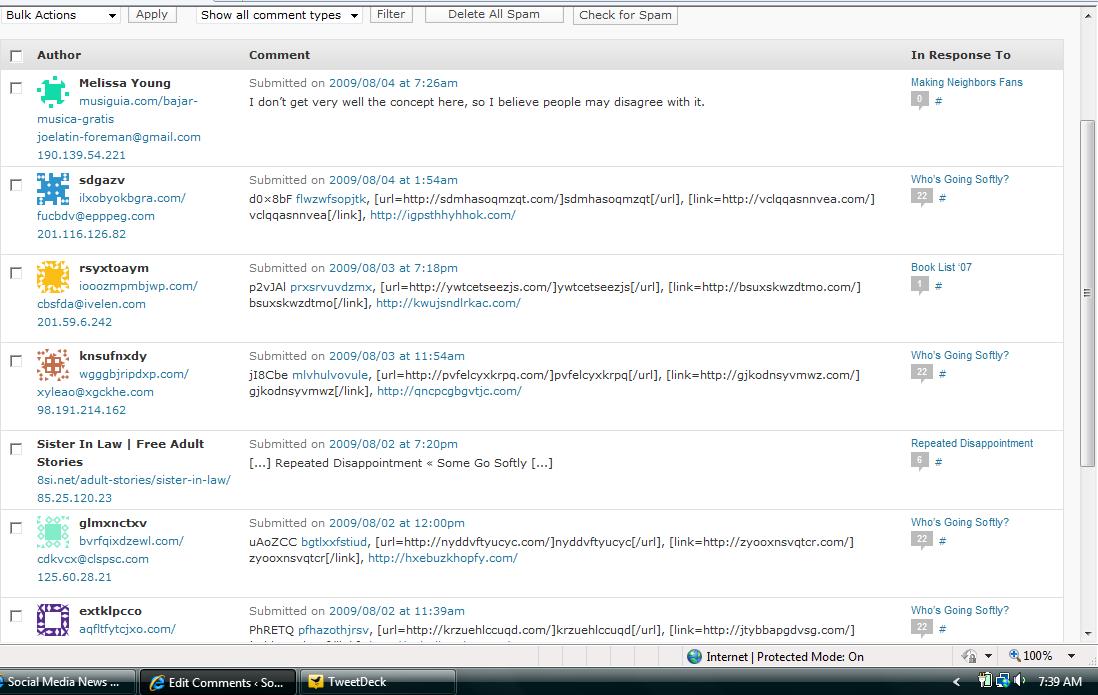Viewport: 1098px width, 695px height.
Task: Select the Sister In Law comment checkbox
Action: [x=16, y=449]
